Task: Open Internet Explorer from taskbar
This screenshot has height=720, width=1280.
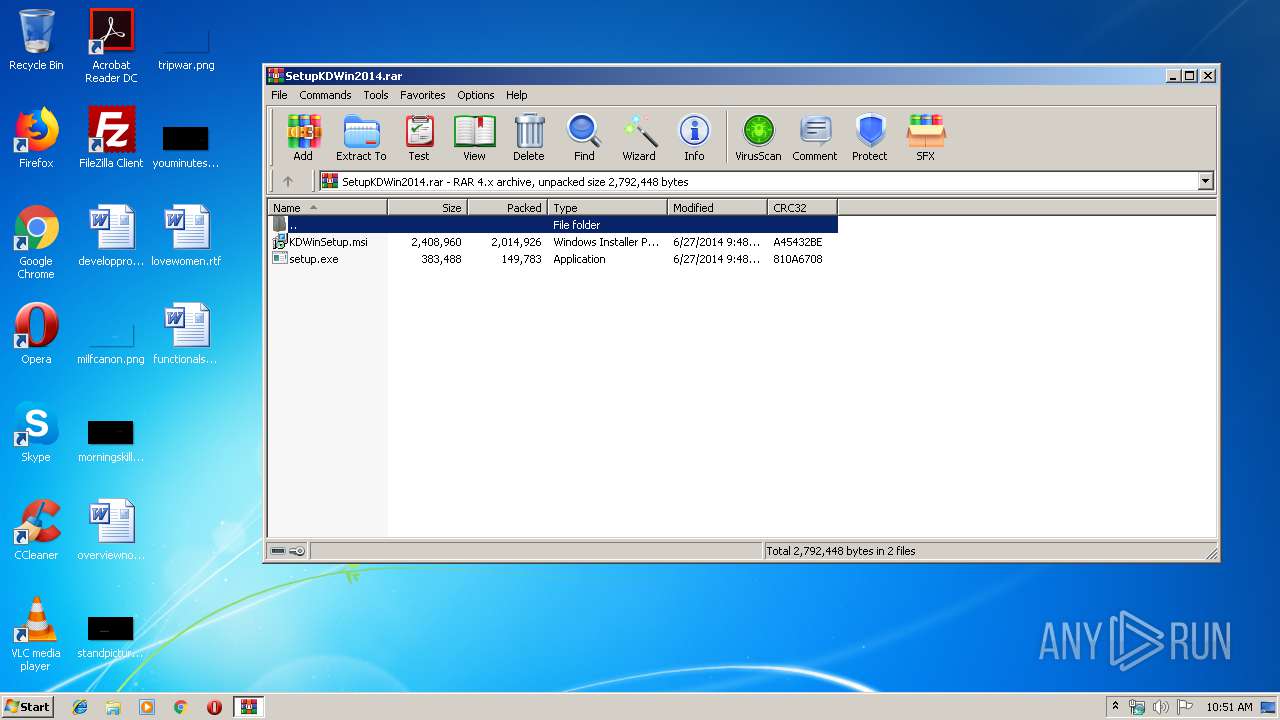Action: click(80, 707)
